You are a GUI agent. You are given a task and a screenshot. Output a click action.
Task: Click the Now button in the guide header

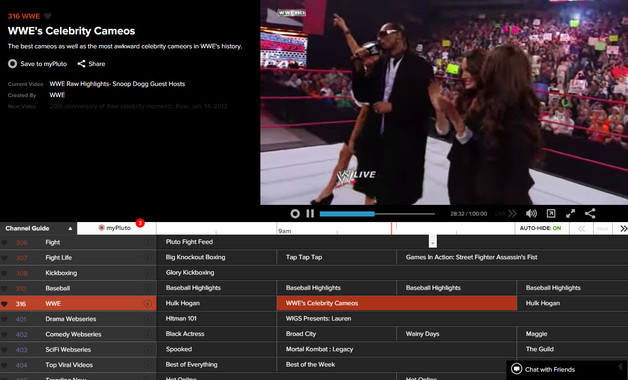[x=603, y=228]
